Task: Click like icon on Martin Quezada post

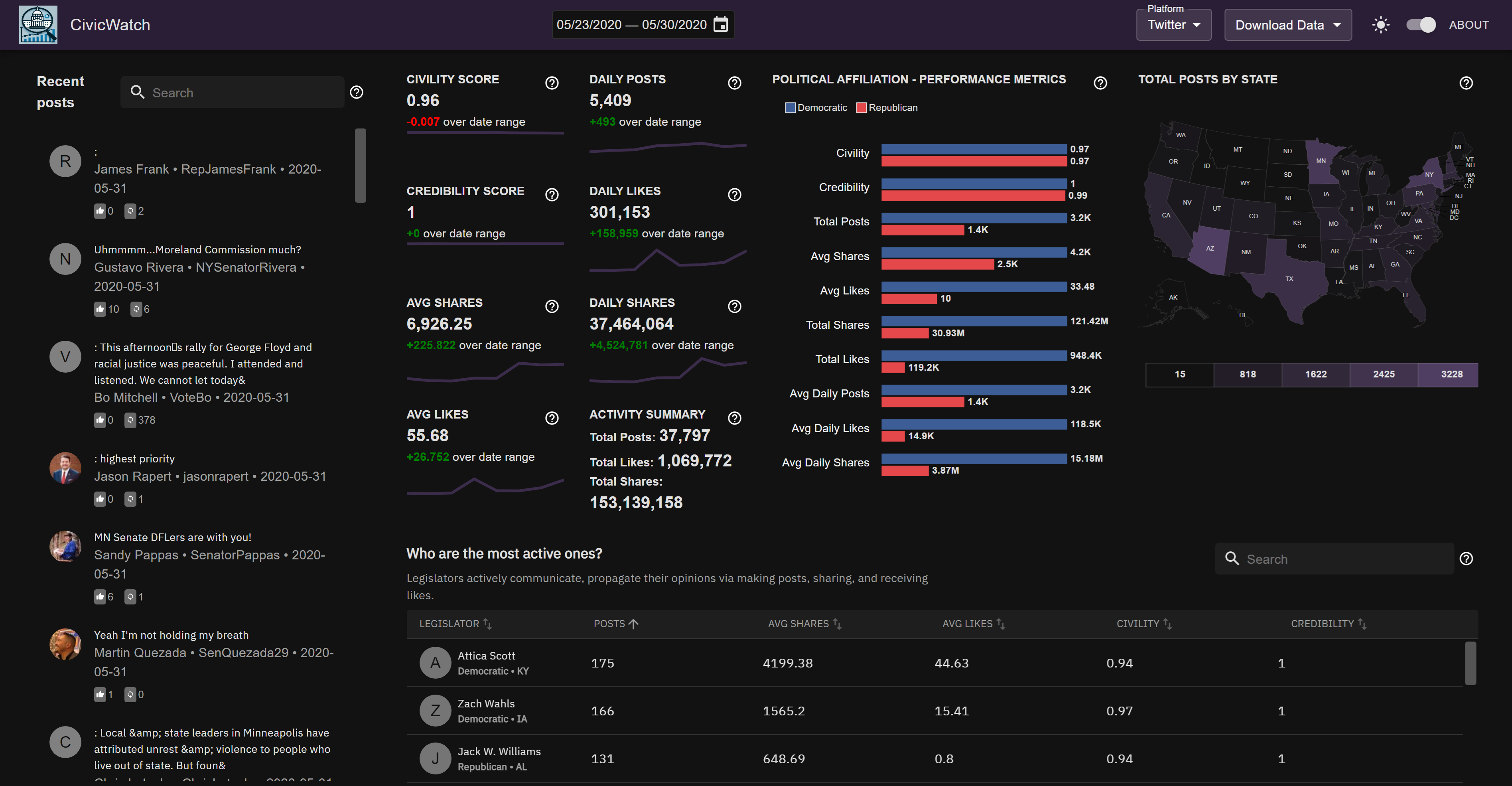Action: coord(100,694)
